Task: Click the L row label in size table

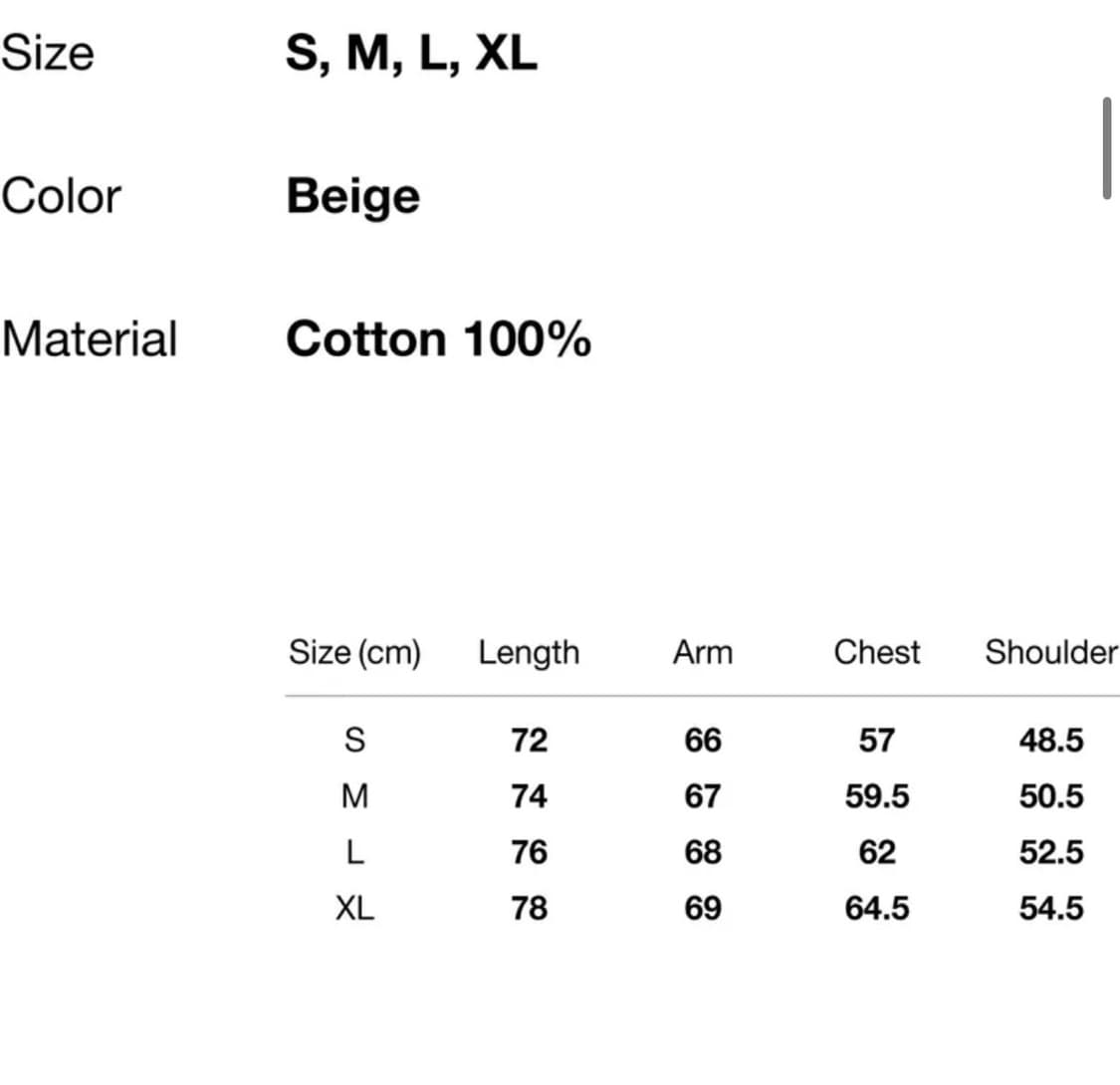Action: click(x=354, y=853)
